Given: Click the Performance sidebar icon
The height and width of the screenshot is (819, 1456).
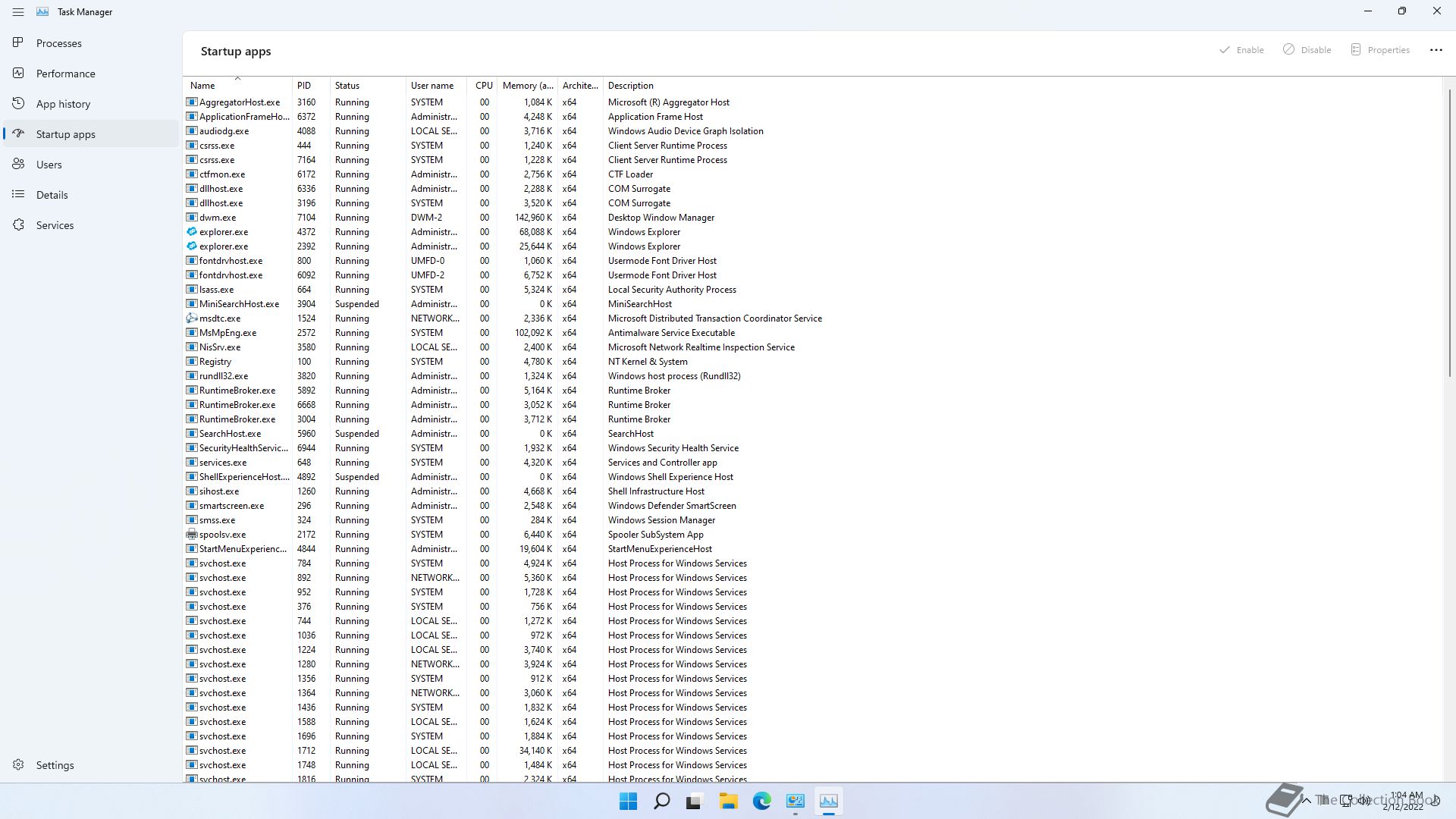Looking at the screenshot, I should click(x=18, y=73).
